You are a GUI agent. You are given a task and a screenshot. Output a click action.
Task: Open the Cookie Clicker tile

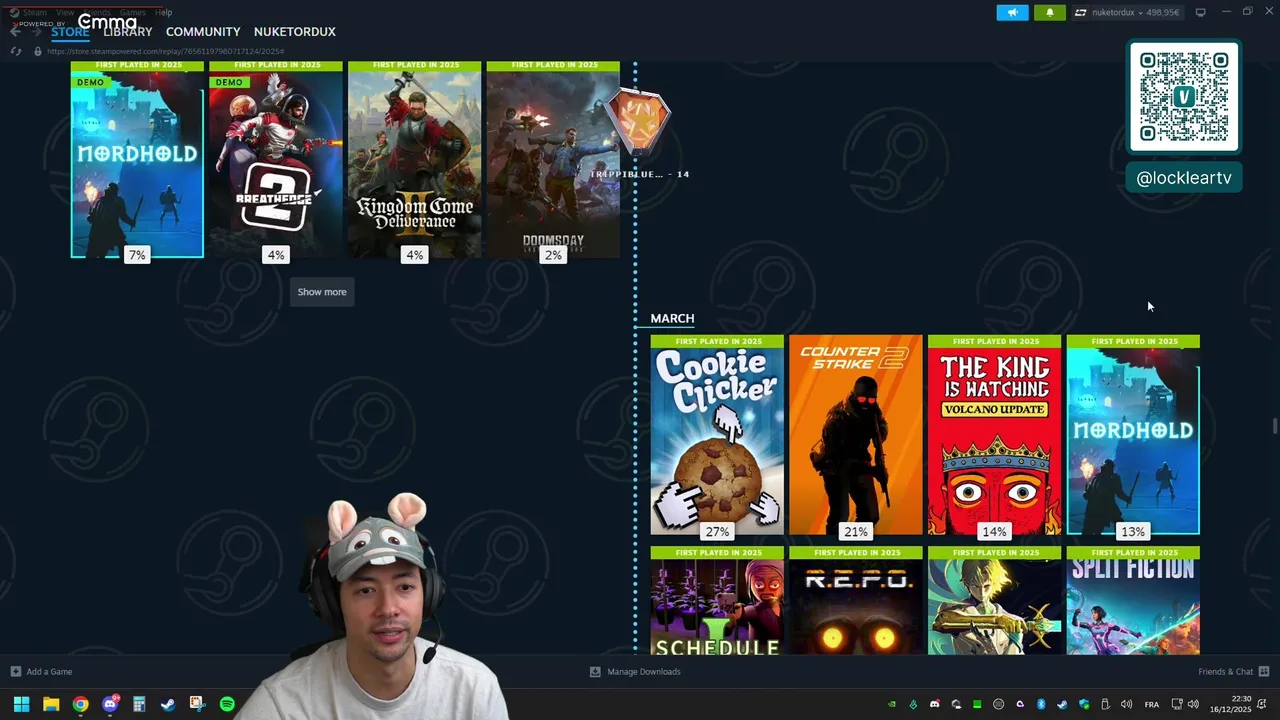(717, 436)
